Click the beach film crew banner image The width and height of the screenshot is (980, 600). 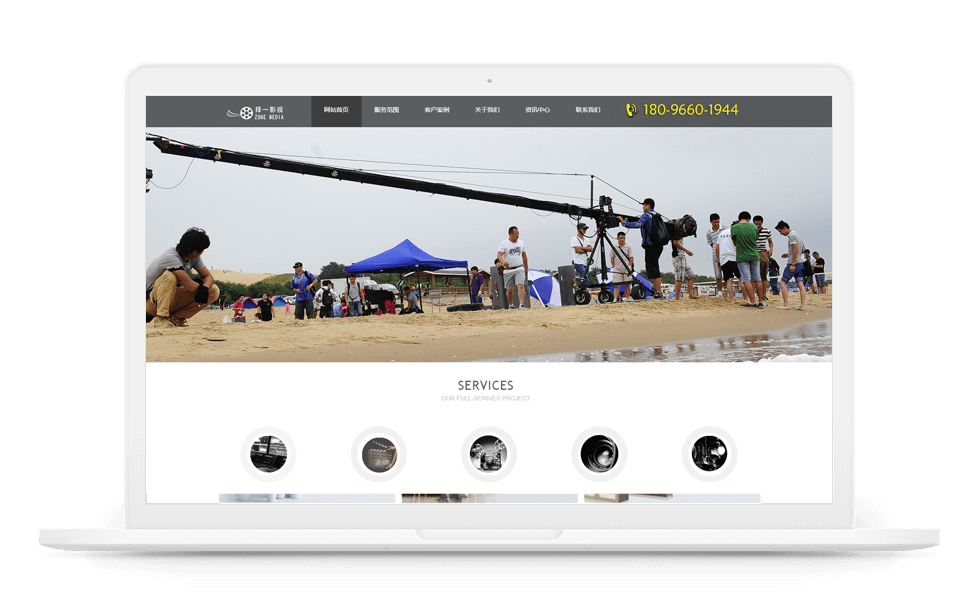pos(488,245)
